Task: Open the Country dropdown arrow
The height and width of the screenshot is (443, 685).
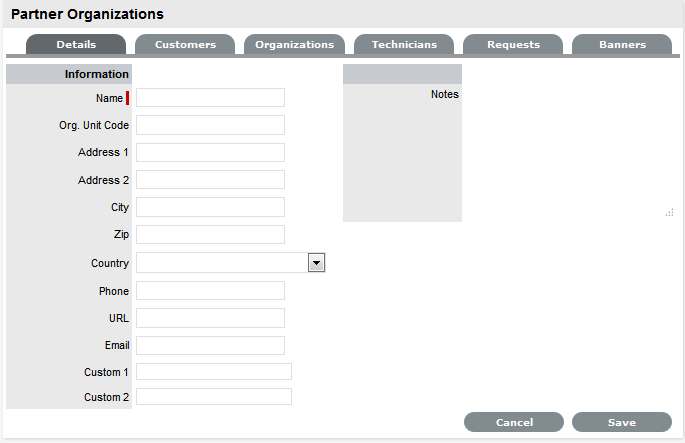Action: coord(317,262)
